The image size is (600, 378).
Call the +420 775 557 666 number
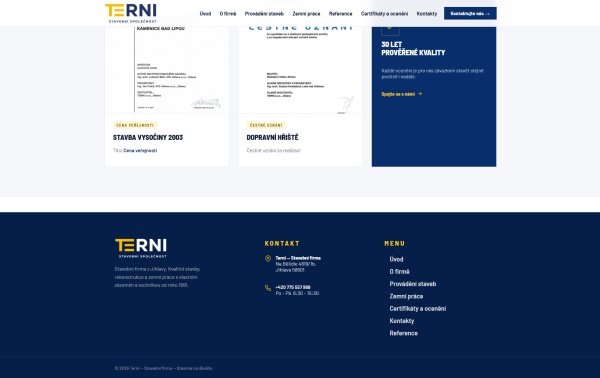tap(293, 287)
